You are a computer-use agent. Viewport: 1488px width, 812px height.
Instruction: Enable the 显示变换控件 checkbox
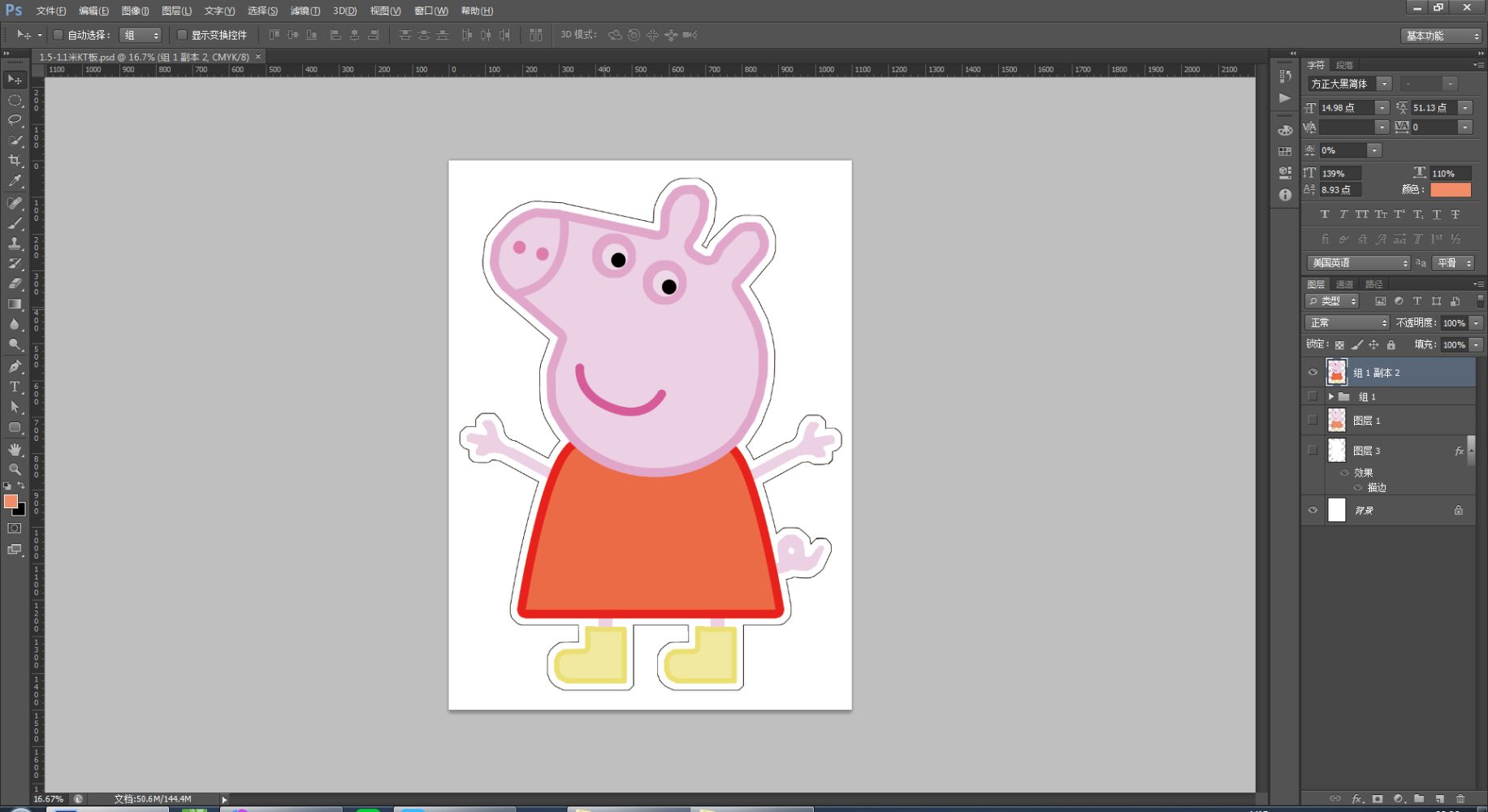(182, 35)
